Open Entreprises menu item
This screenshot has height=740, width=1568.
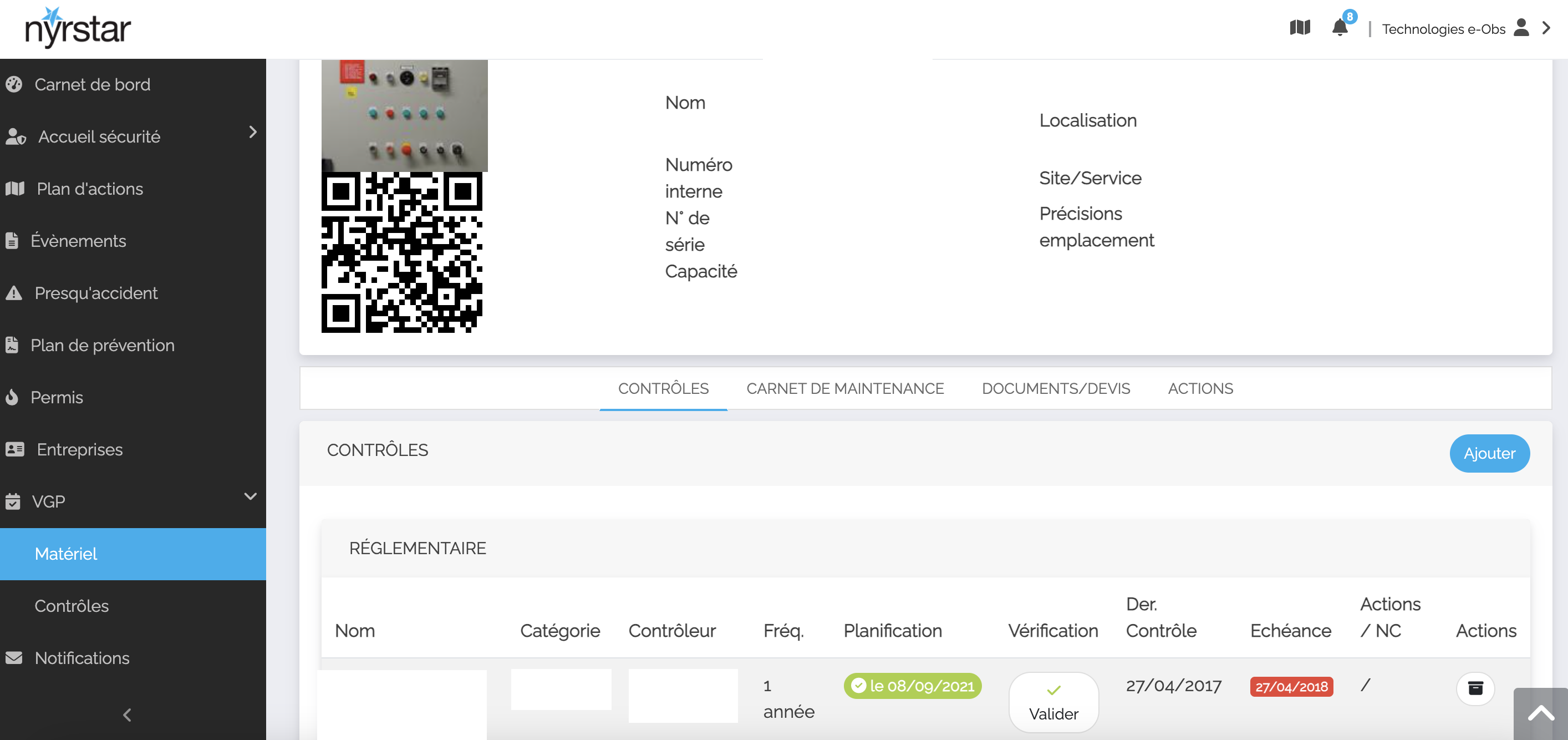tap(80, 449)
